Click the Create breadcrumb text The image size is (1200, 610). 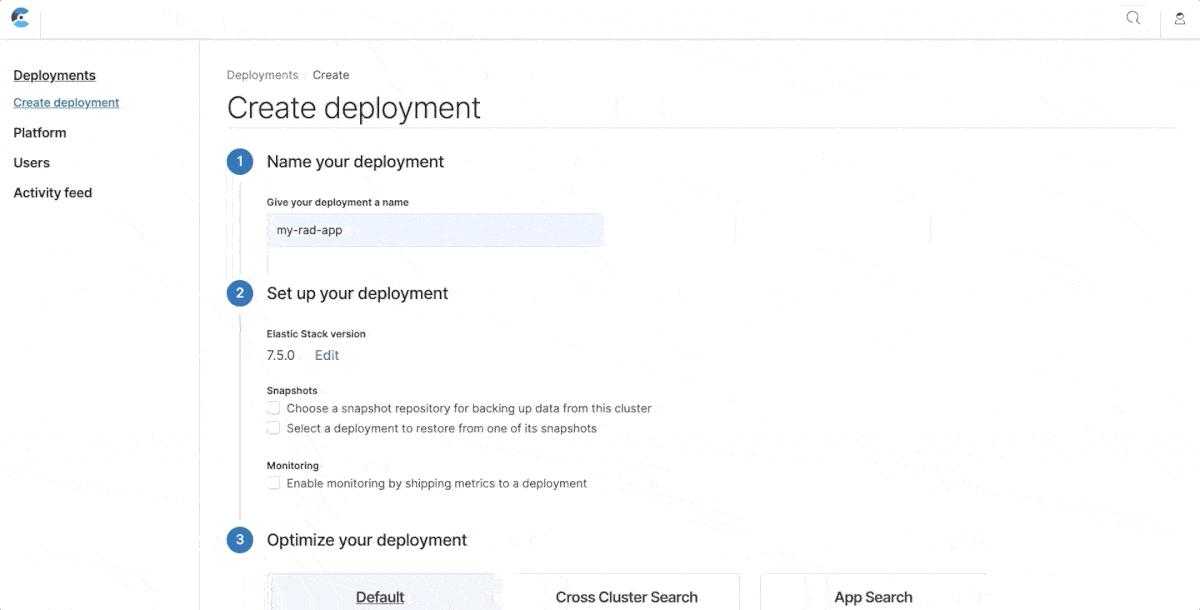click(331, 75)
